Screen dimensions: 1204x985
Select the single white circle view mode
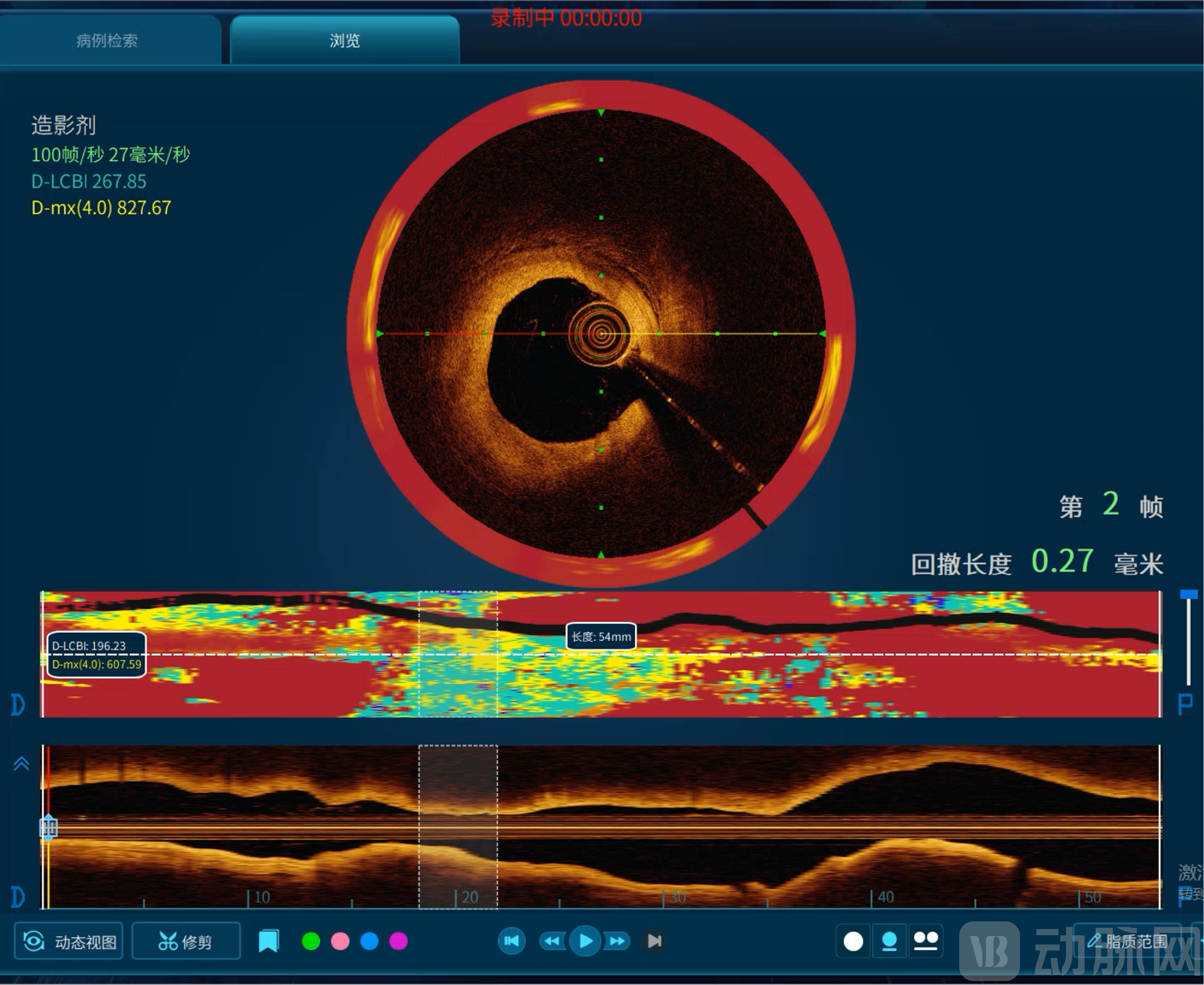(x=853, y=941)
